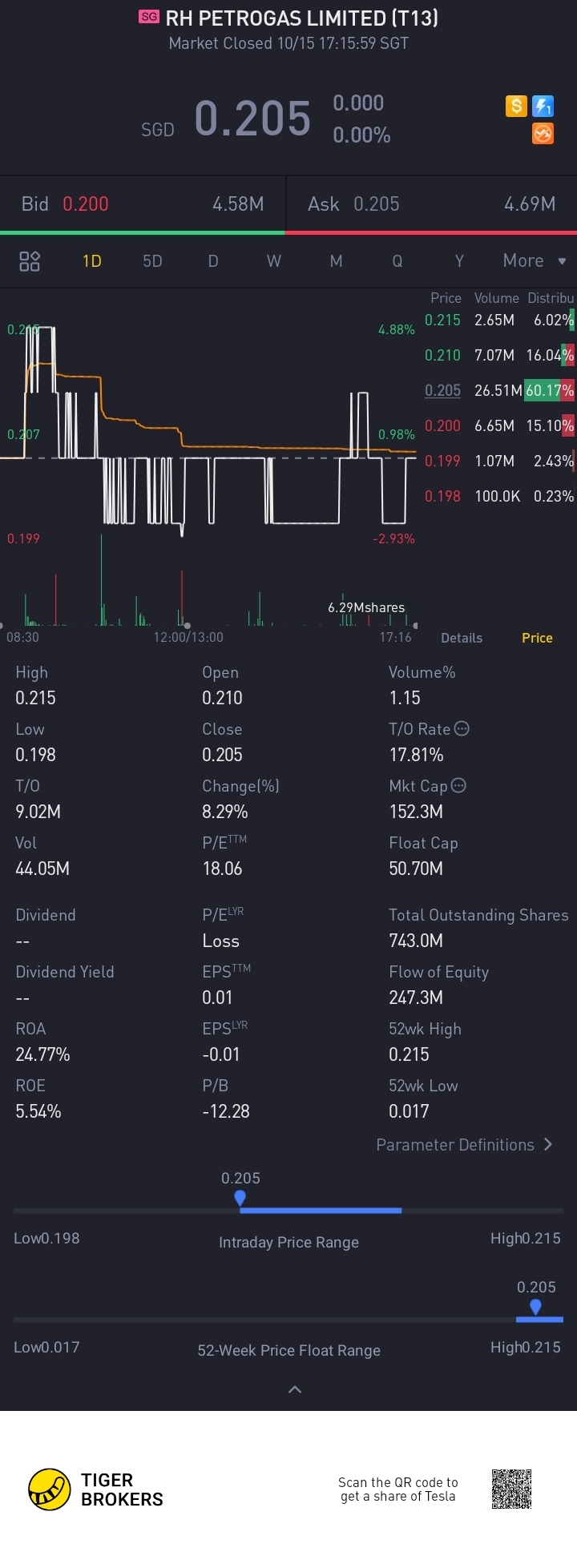The image size is (577, 1568).
Task: Tap the Ask 0.205 quote
Action: pos(432,204)
